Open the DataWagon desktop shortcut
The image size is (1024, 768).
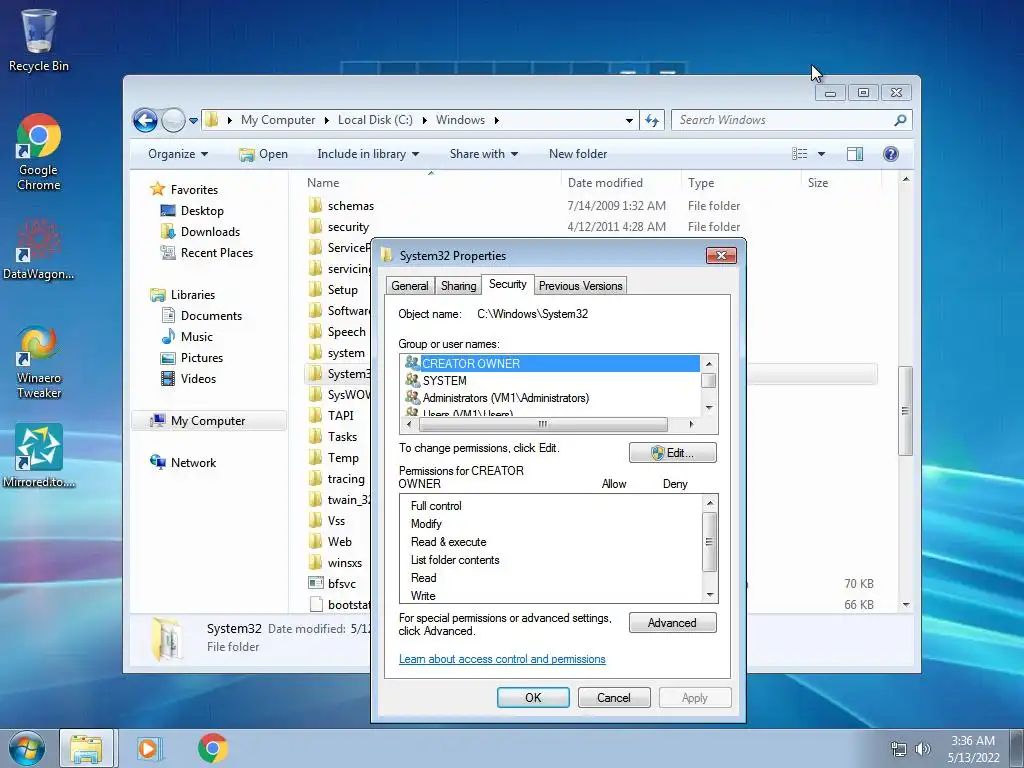click(39, 249)
